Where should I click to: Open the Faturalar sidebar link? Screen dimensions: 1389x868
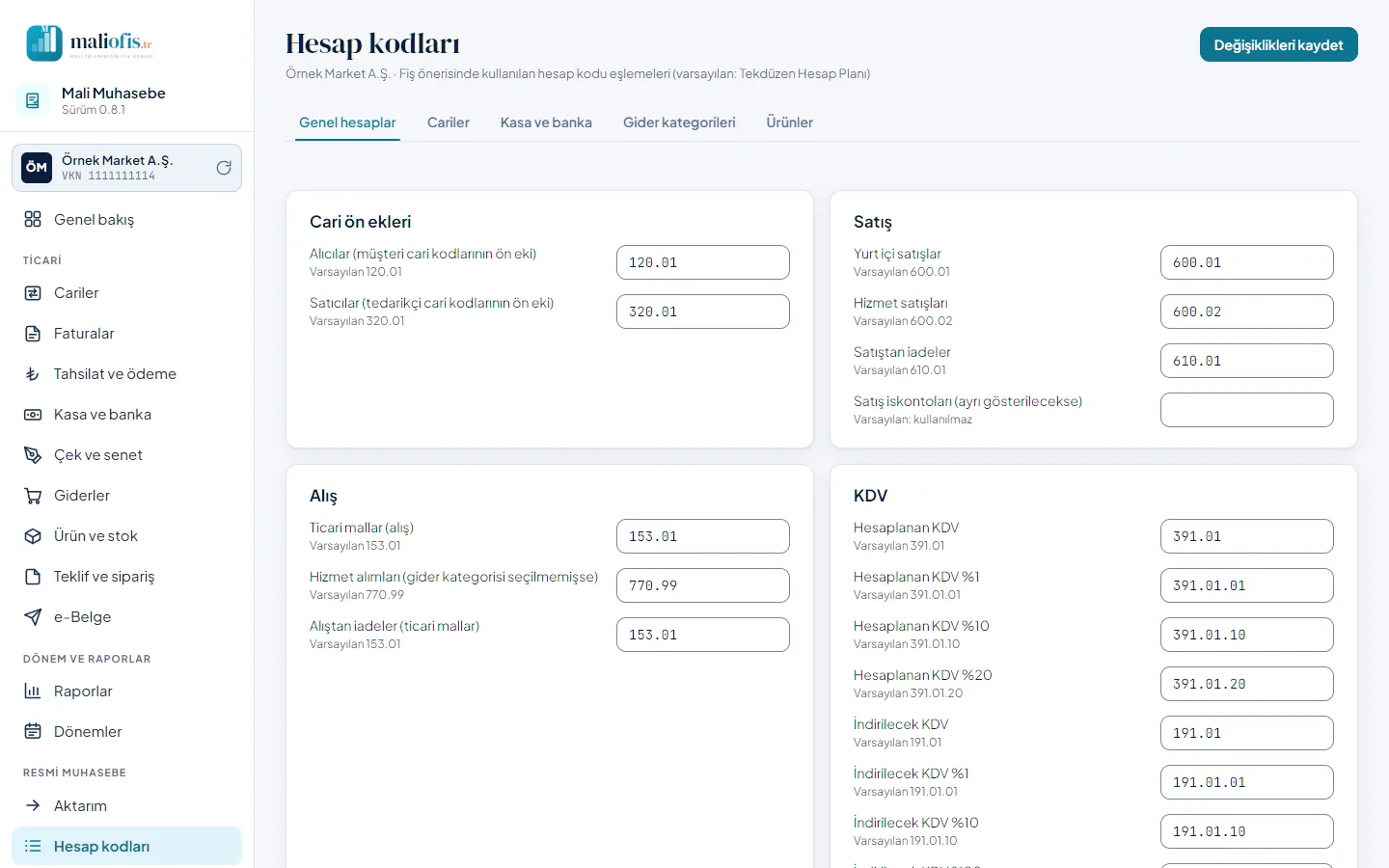point(126,334)
